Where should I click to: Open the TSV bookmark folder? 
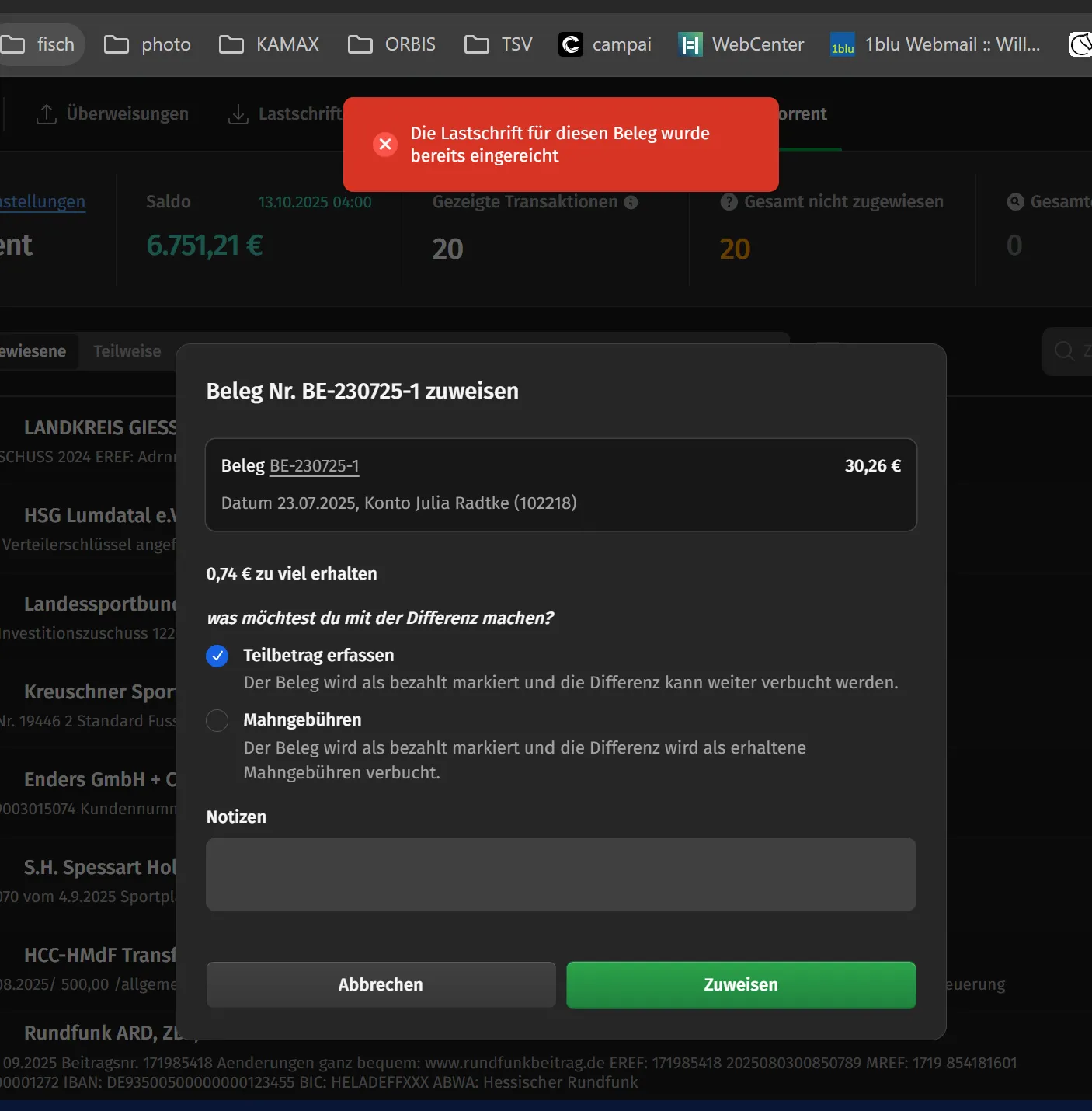coord(499,44)
